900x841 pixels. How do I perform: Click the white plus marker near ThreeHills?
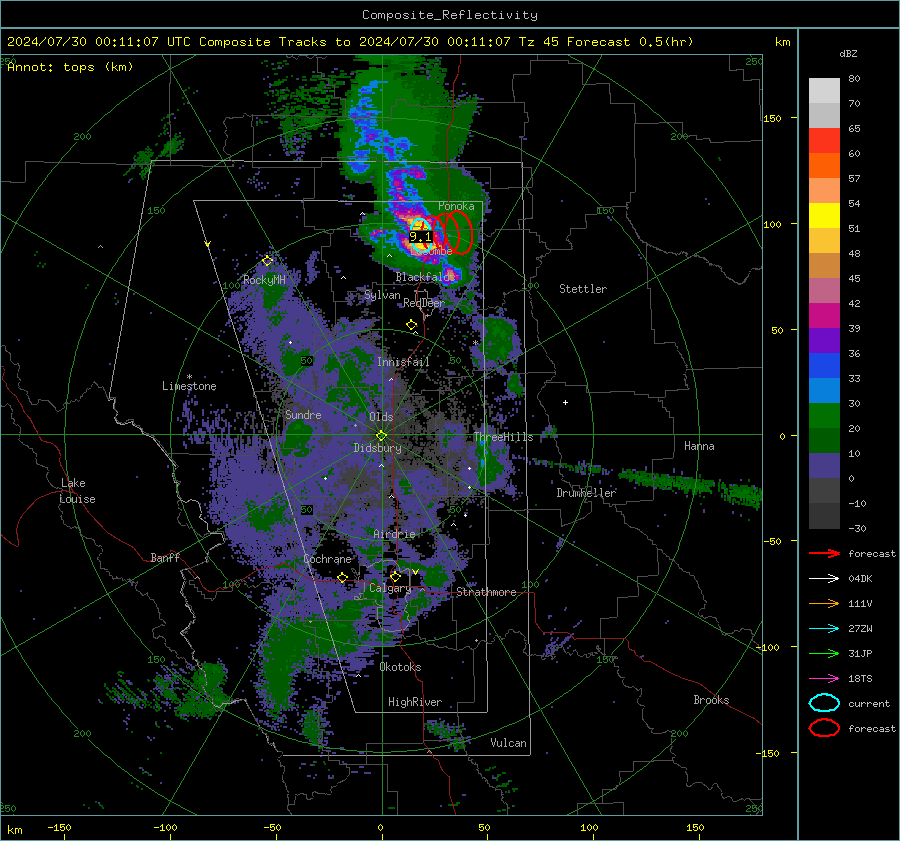tap(565, 402)
